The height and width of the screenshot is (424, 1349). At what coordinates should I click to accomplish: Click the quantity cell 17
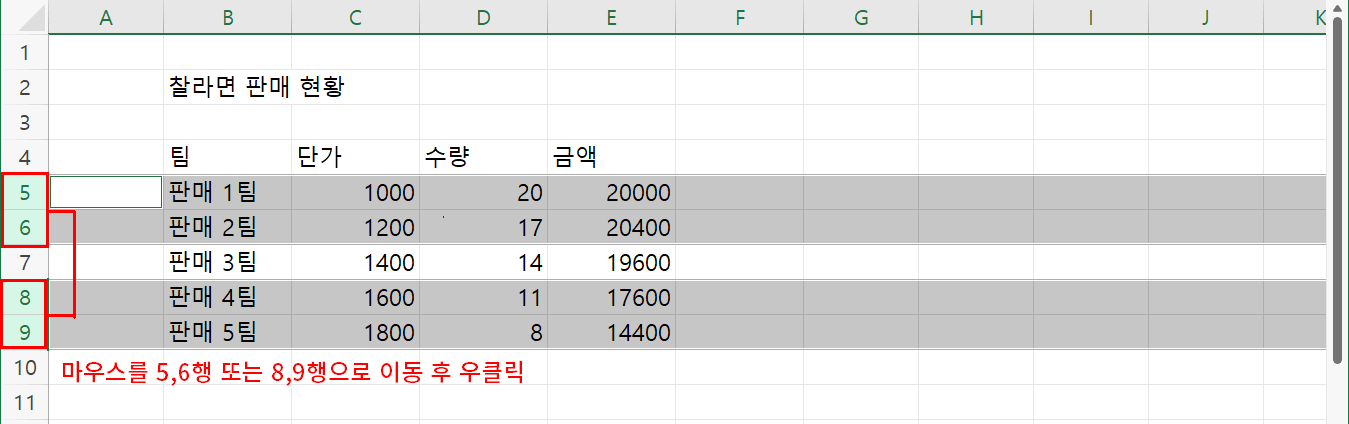point(484,227)
